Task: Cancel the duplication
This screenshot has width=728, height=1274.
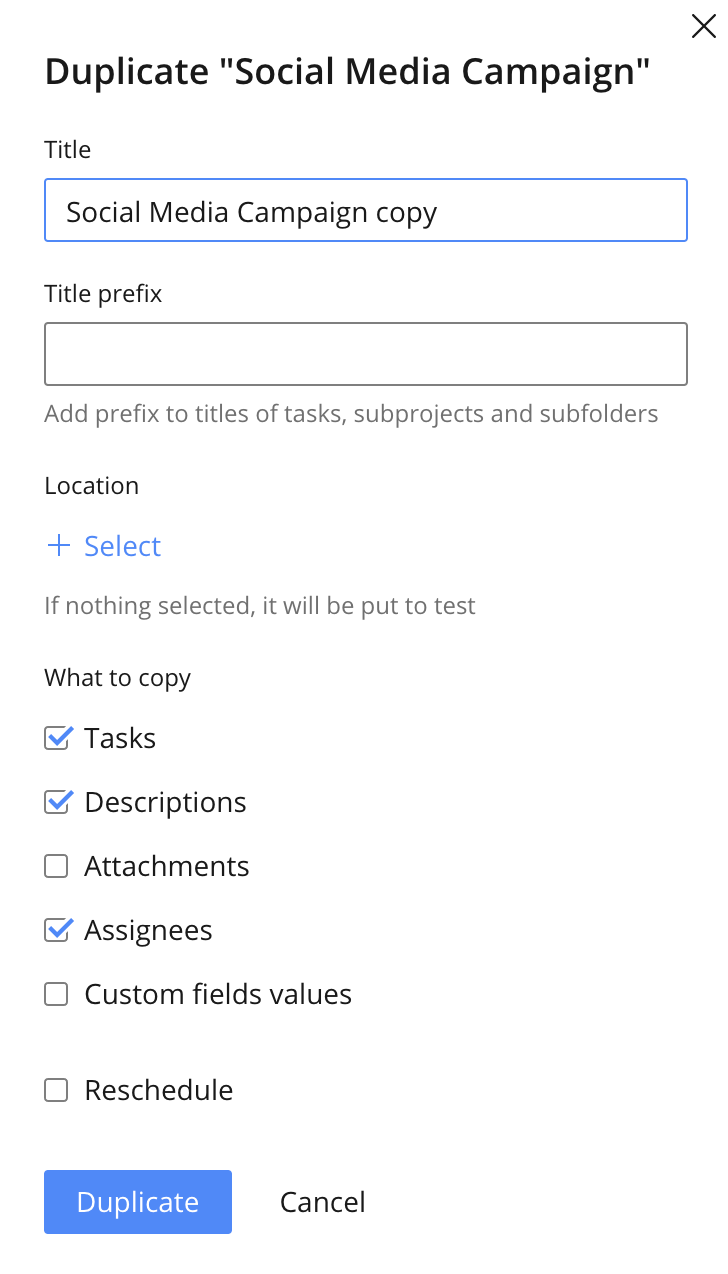Action: (x=322, y=1202)
